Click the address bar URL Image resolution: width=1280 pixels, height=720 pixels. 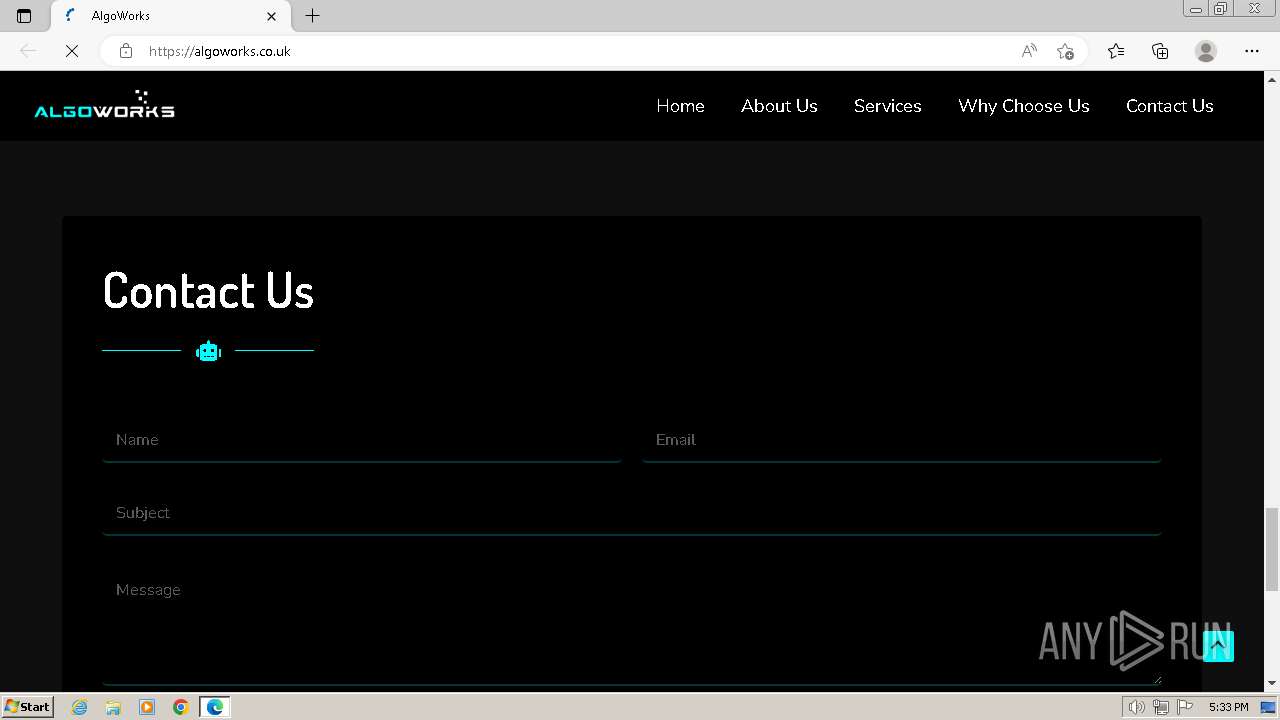tap(220, 51)
